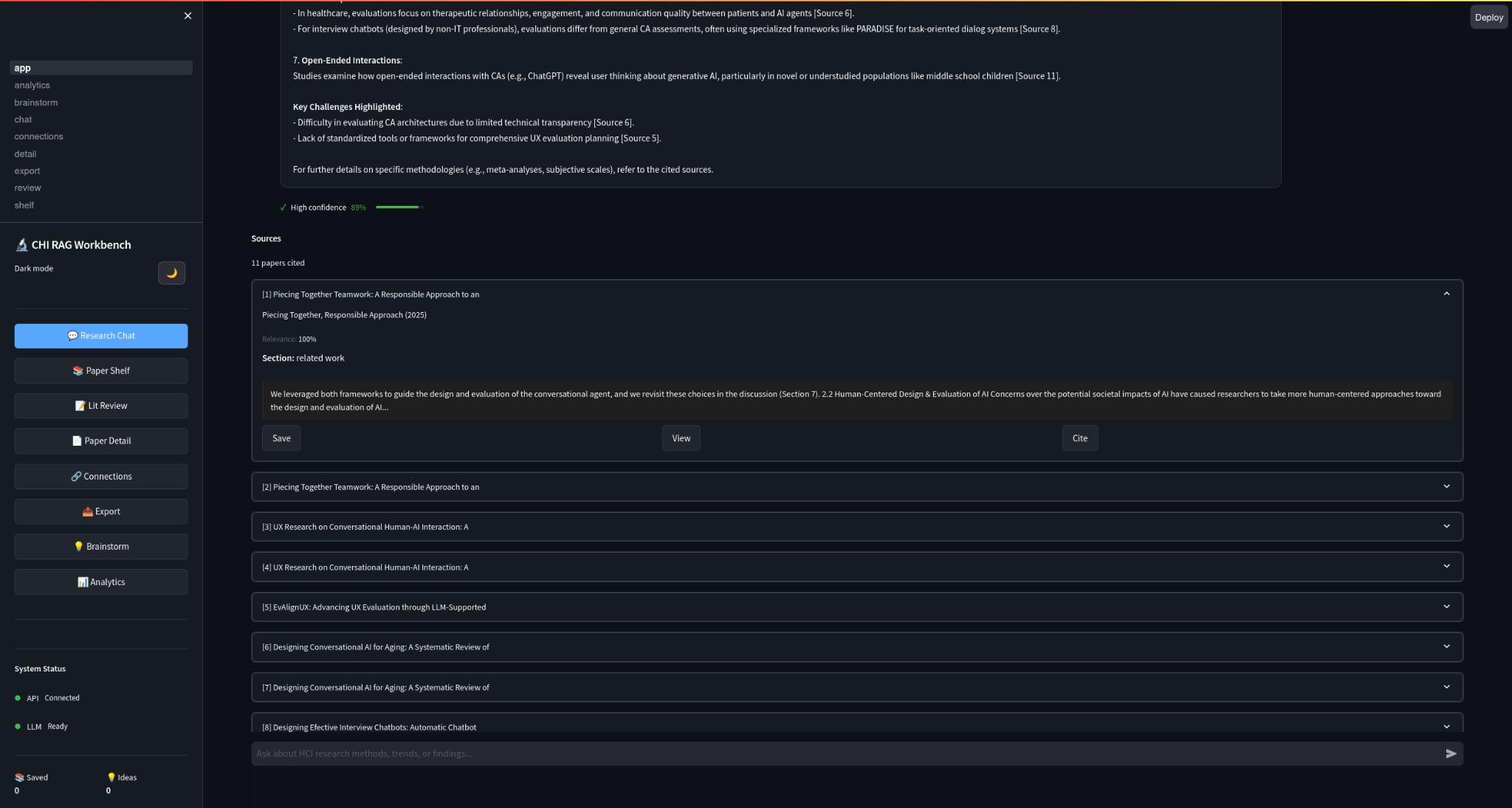The image size is (1512, 808).
Task: Expand source [5] EvAlignUX entry
Action: coord(1446,606)
